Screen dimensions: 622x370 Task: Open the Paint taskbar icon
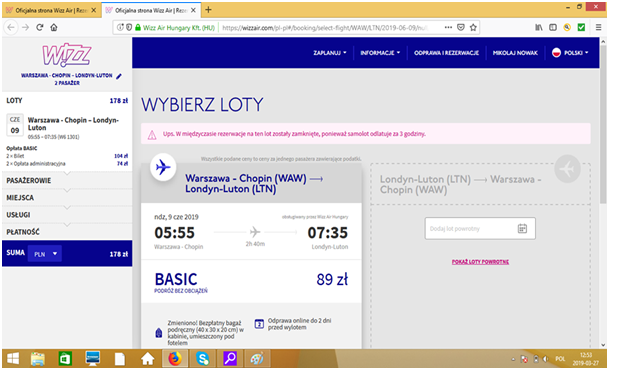(257, 359)
